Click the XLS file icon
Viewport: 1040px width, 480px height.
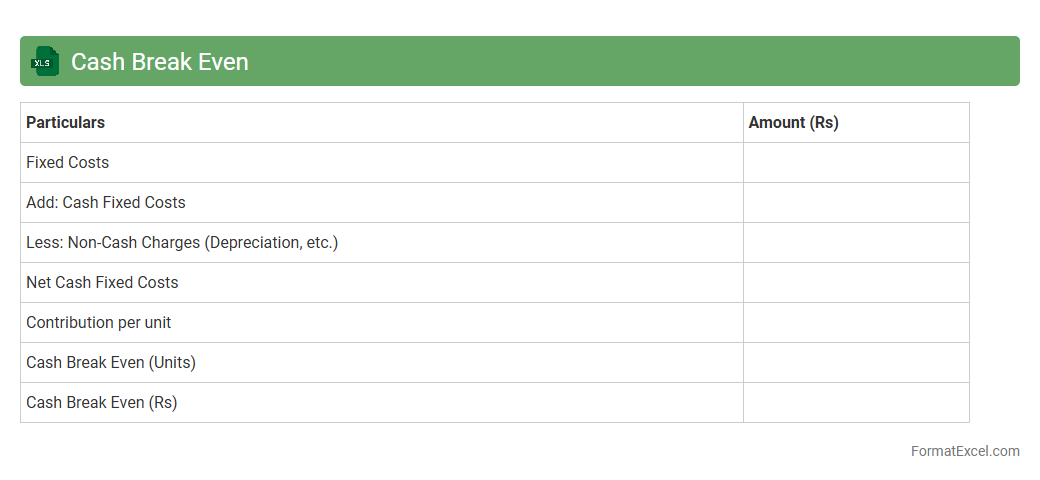point(45,61)
